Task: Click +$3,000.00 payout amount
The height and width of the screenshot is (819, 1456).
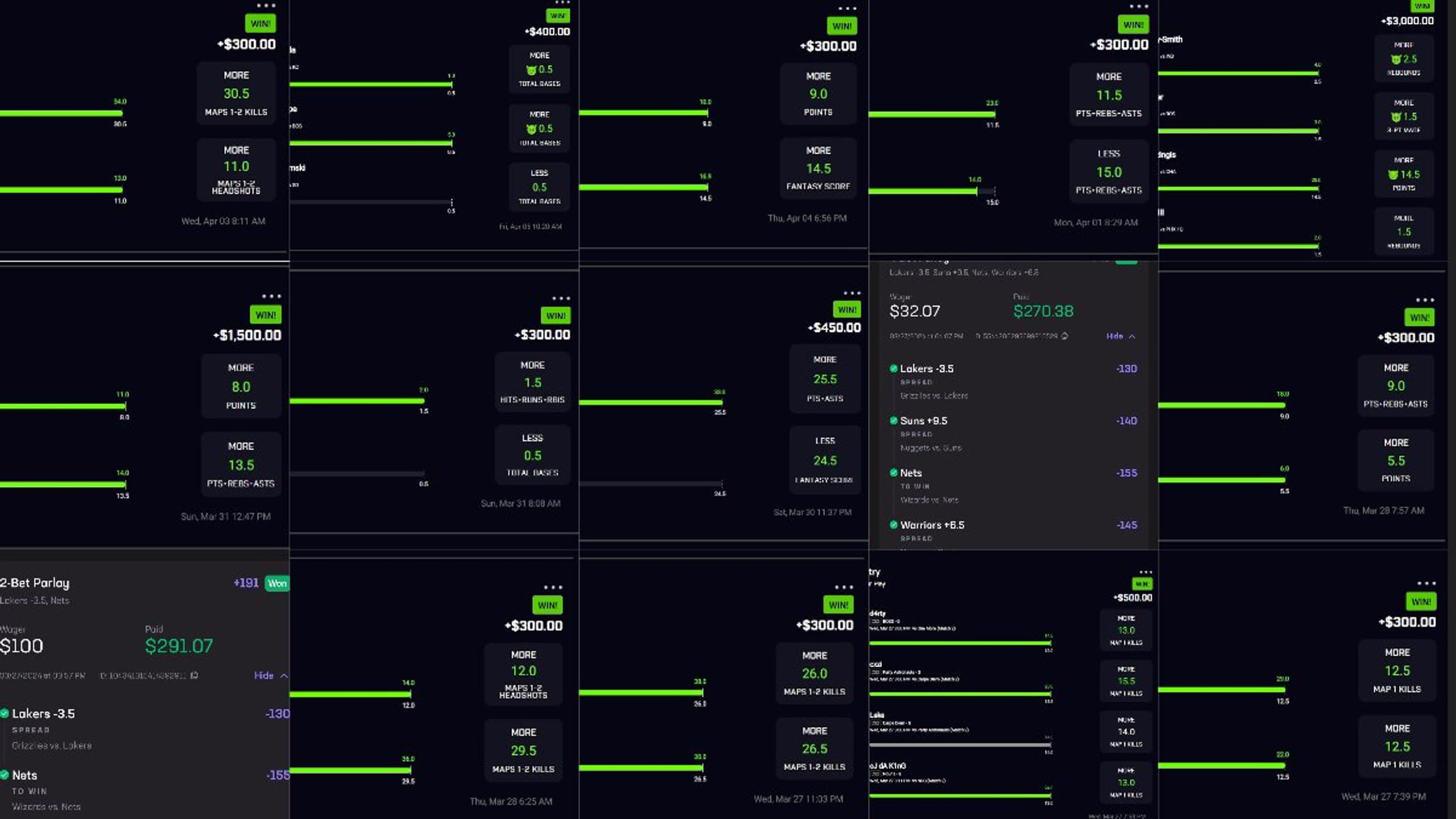Action: 1407,21
